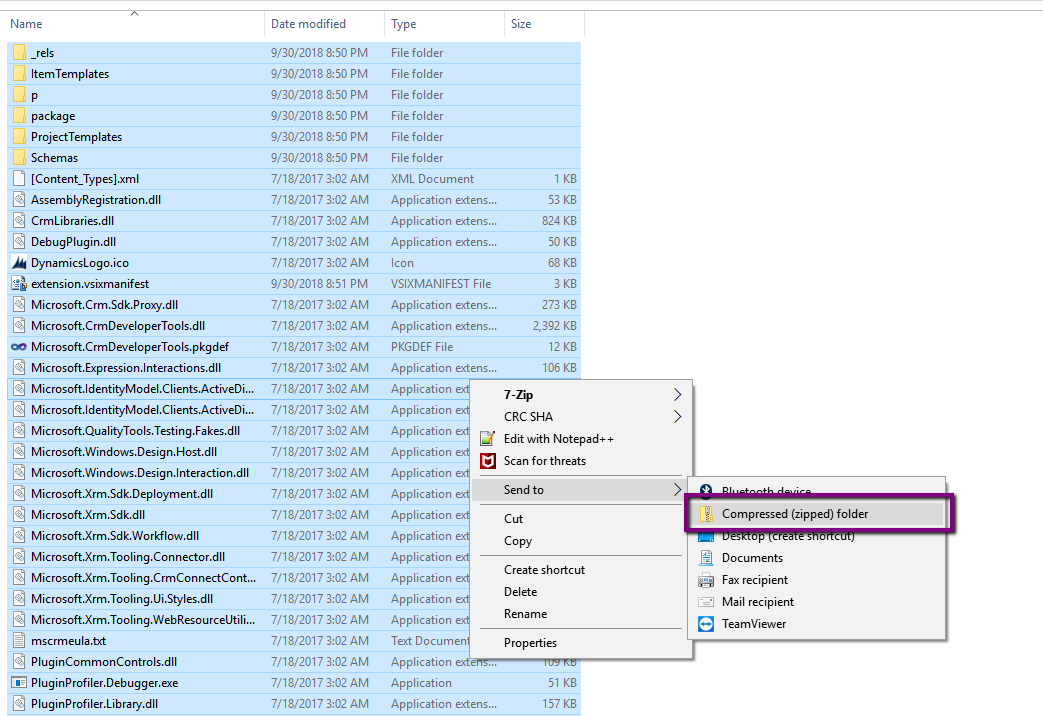Click the Size column header
The image size is (1043, 716).
pyautogui.click(x=521, y=24)
